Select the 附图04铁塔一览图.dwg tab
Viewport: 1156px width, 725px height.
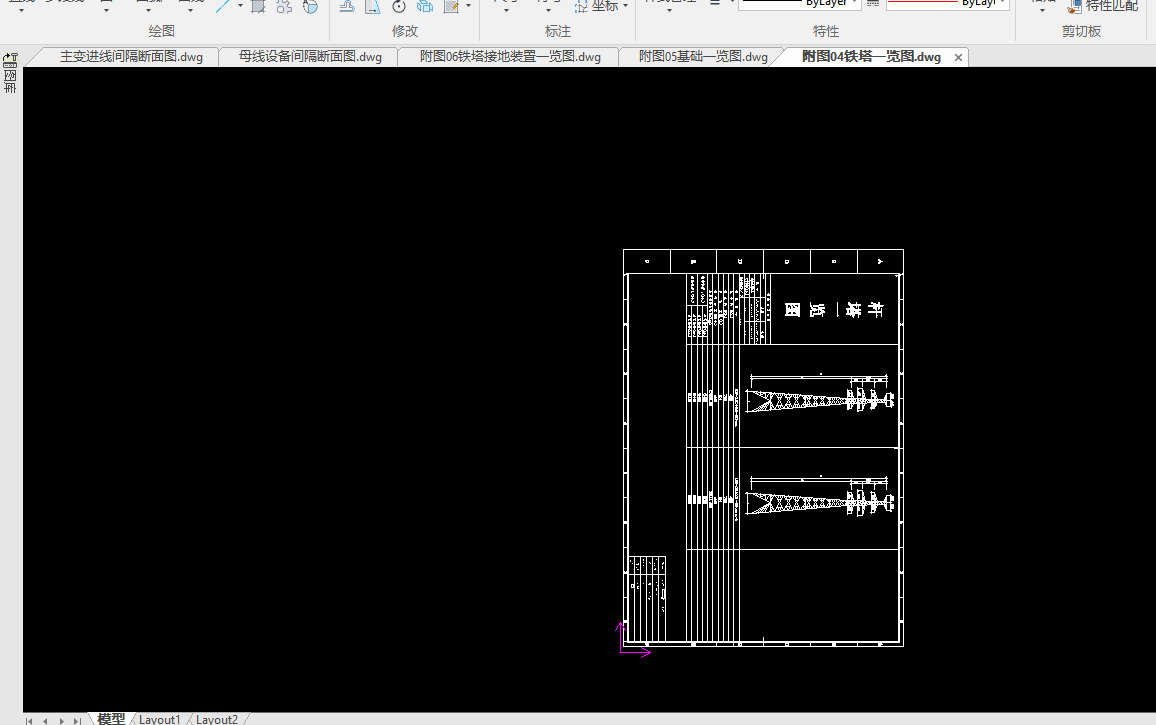click(871, 57)
